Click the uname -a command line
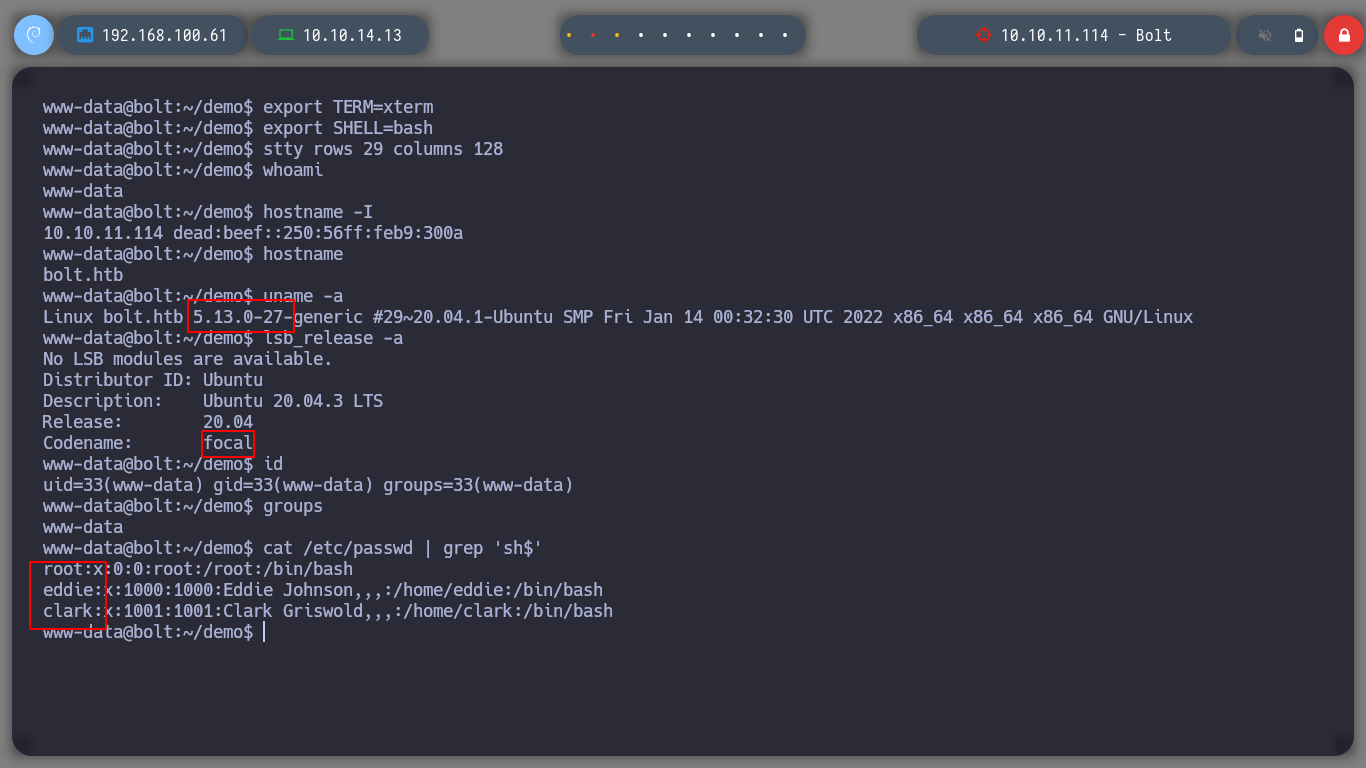The width and height of the screenshot is (1366, 768). (193, 296)
